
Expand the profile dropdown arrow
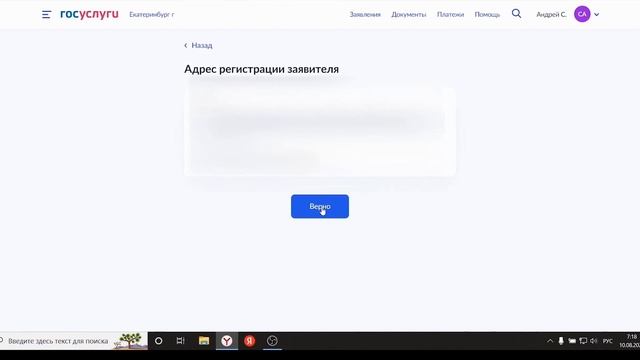click(596, 14)
